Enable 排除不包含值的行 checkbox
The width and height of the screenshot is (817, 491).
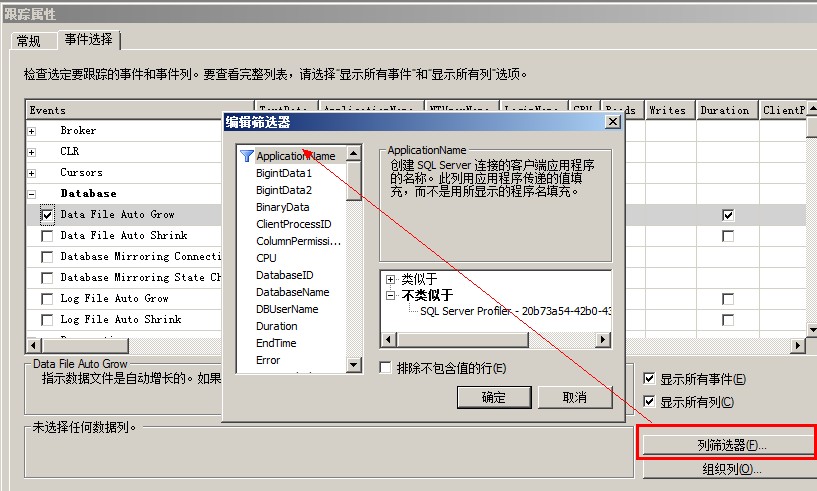click(x=386, y=368)
